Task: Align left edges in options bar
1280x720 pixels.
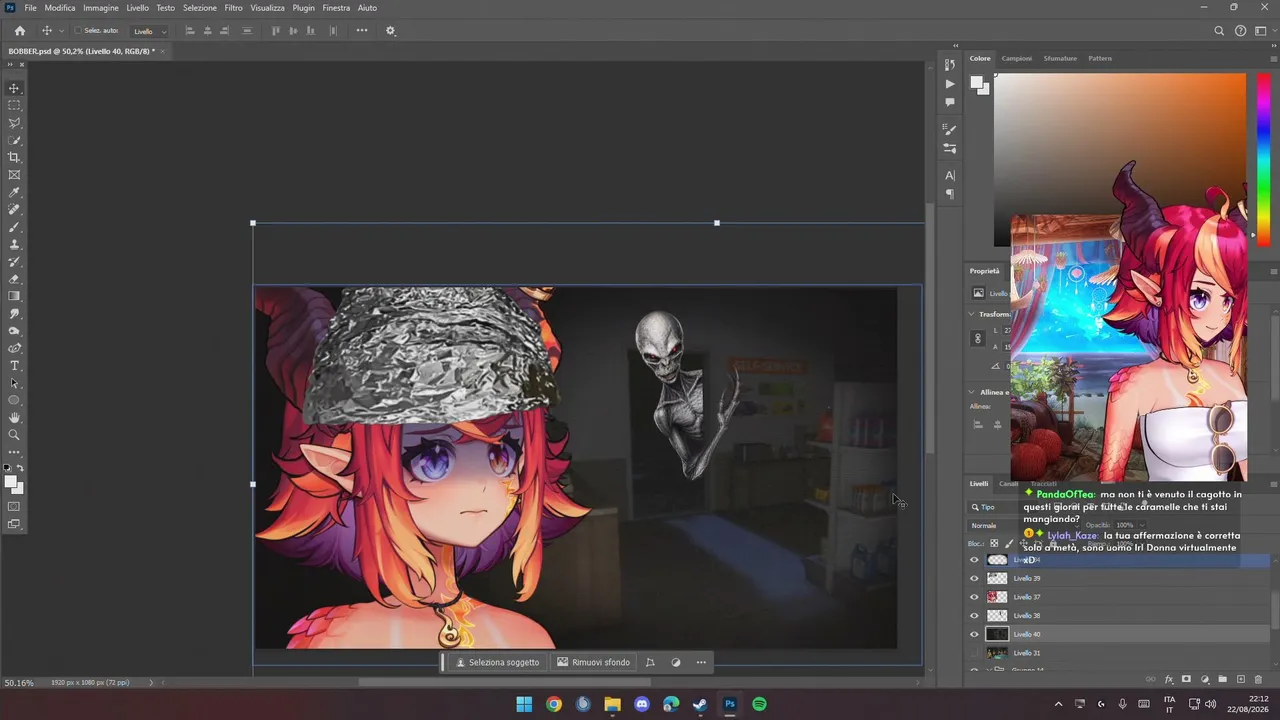Action: (x=190, y=31)
